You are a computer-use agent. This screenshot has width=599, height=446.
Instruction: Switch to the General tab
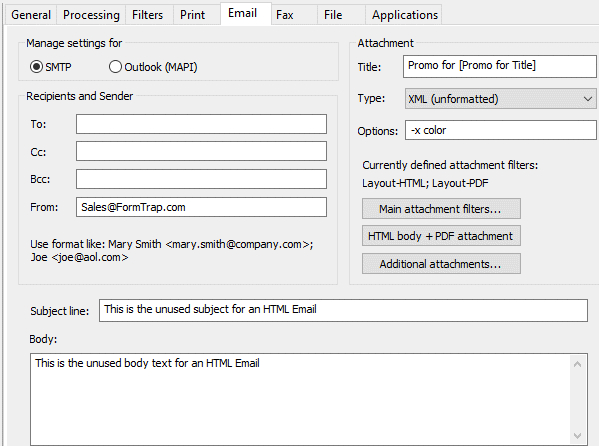(31, 15)
